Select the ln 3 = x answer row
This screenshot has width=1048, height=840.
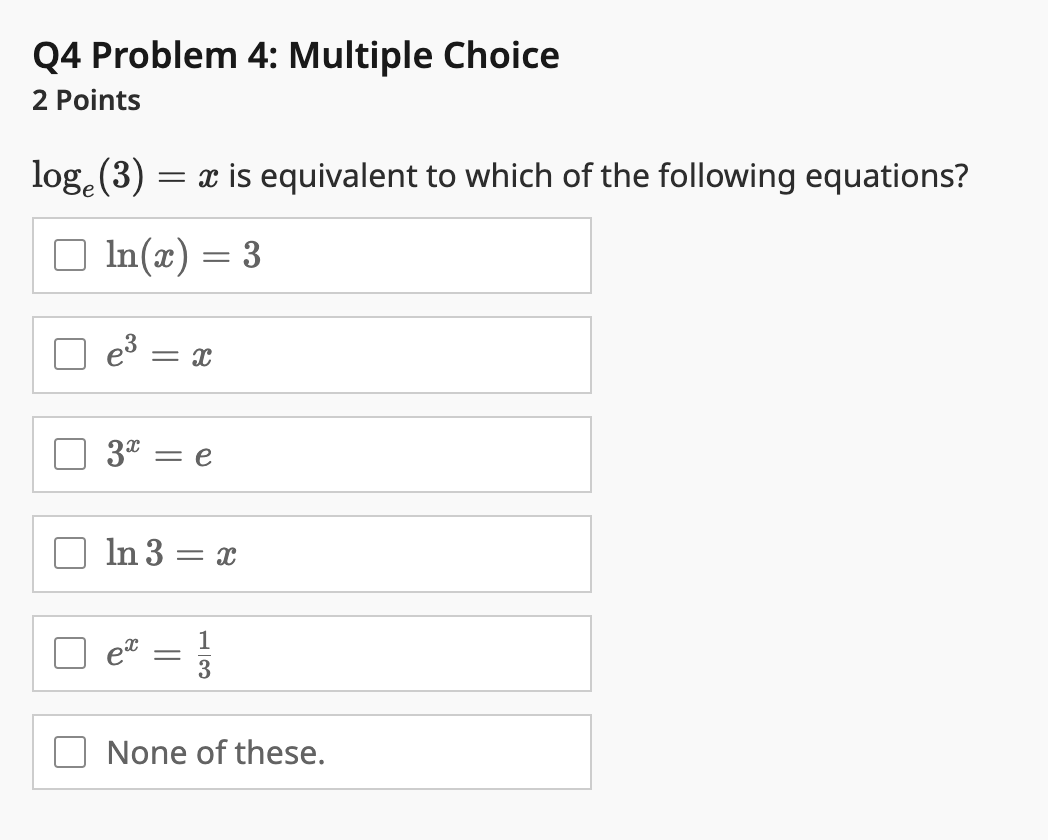(x=312, y=553)
